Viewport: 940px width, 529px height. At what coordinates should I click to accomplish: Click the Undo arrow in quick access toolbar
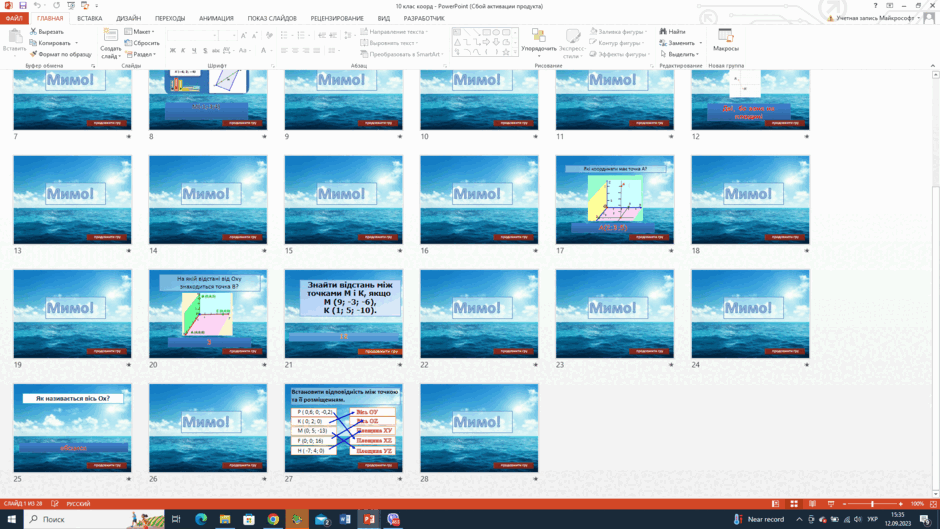[37, 5]
